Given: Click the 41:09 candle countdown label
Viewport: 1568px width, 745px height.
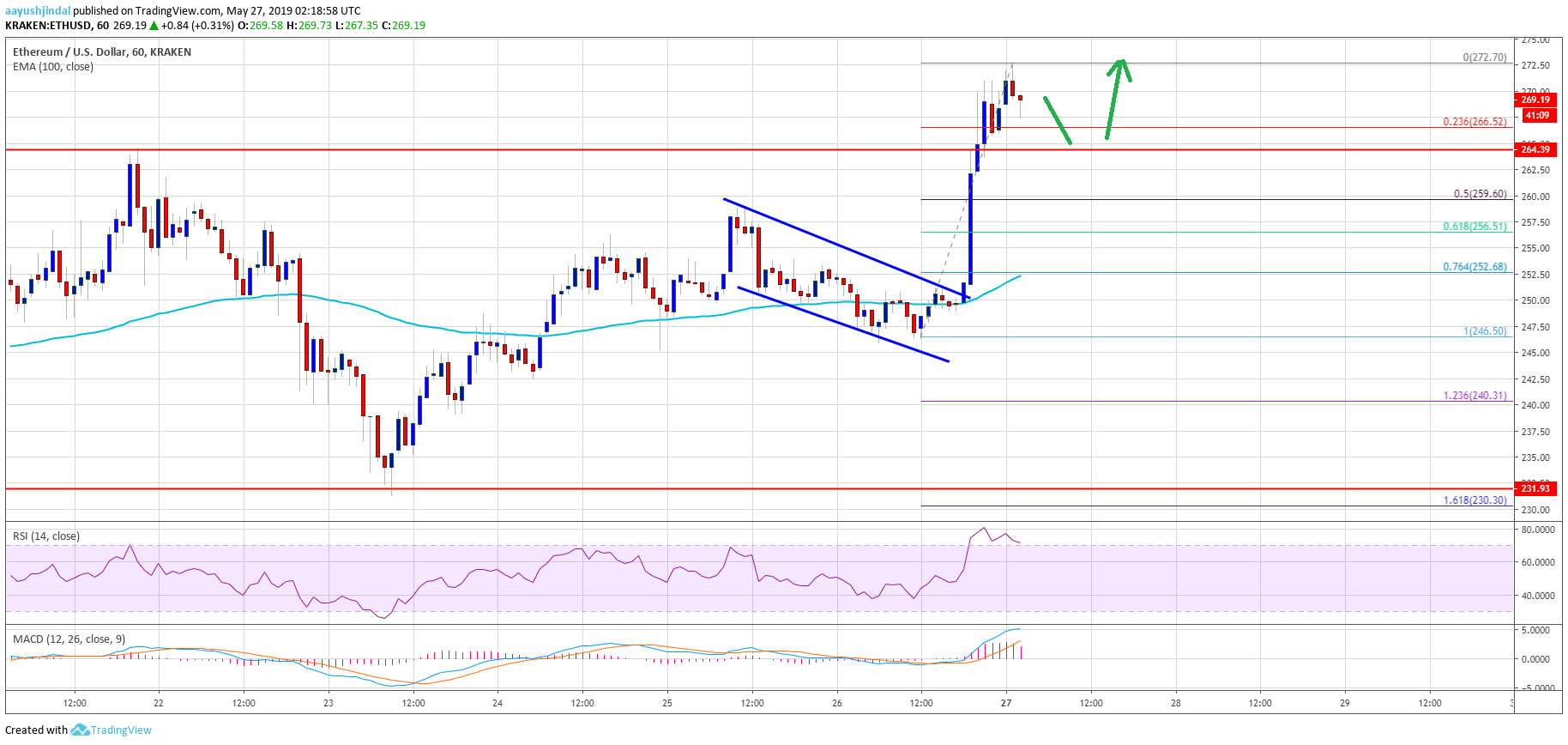Looking at the screenshot, I should point(1535,115).
